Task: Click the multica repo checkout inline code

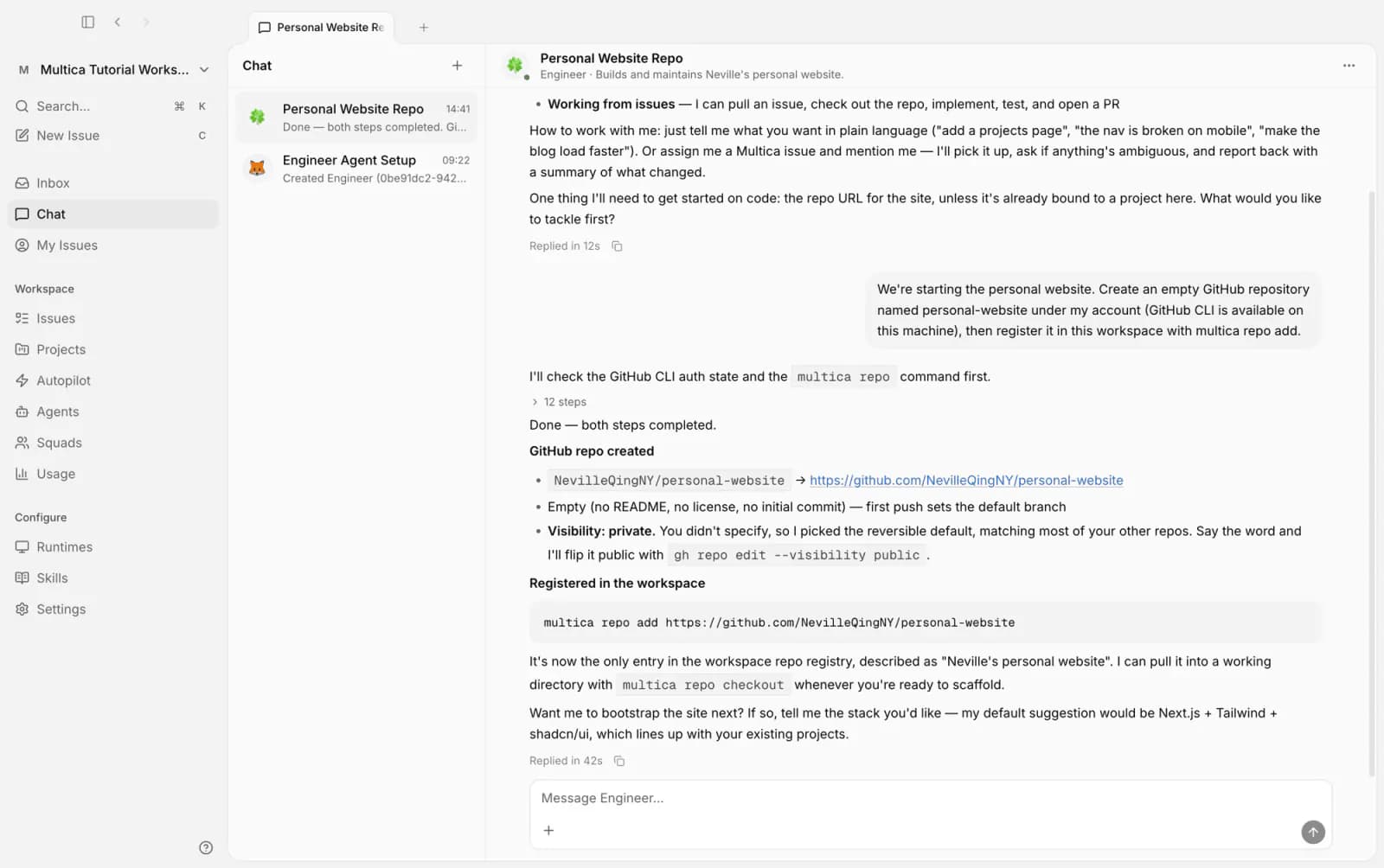Action: 702,685
